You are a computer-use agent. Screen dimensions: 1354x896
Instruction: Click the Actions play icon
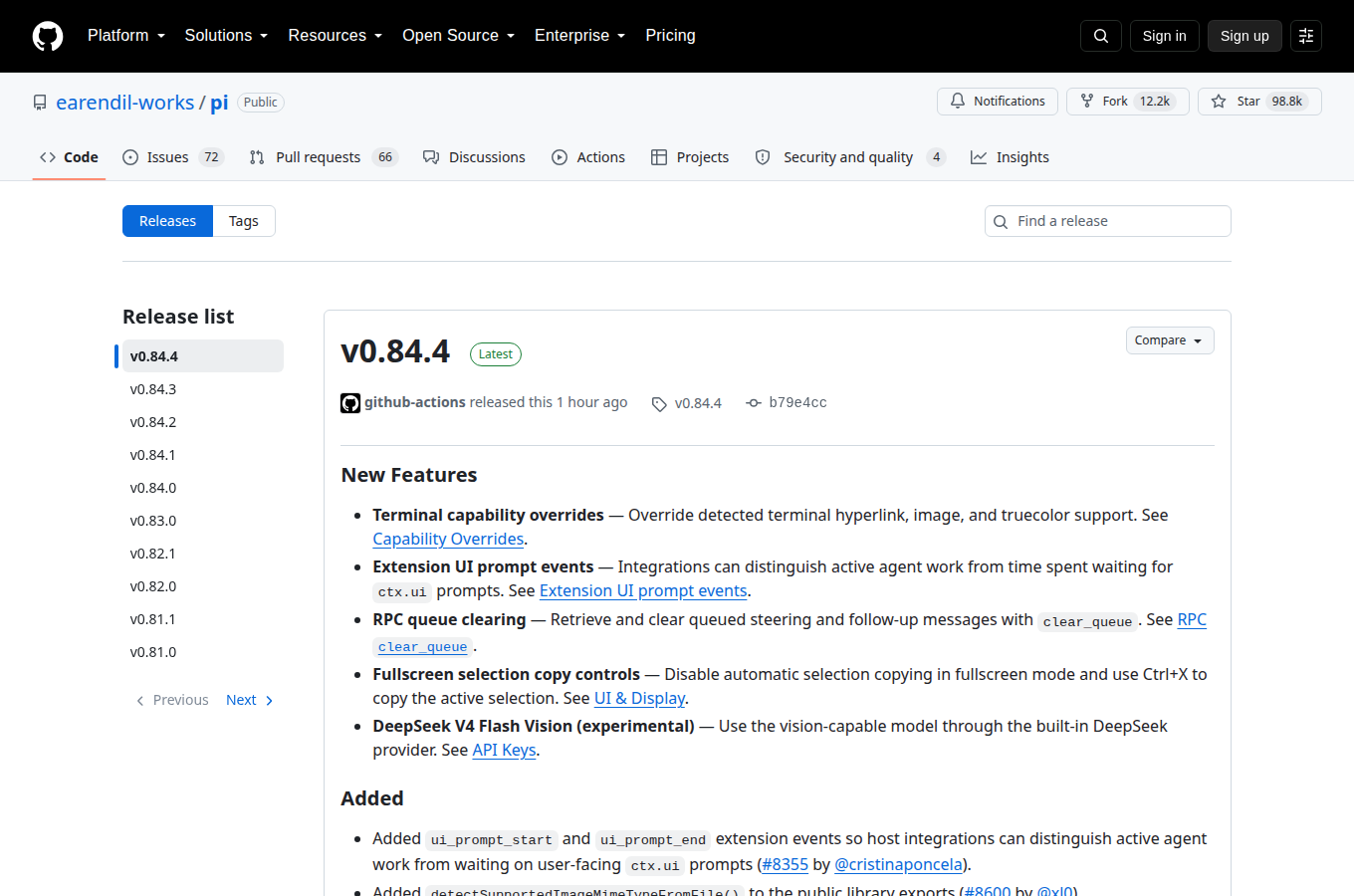(560, 157)
